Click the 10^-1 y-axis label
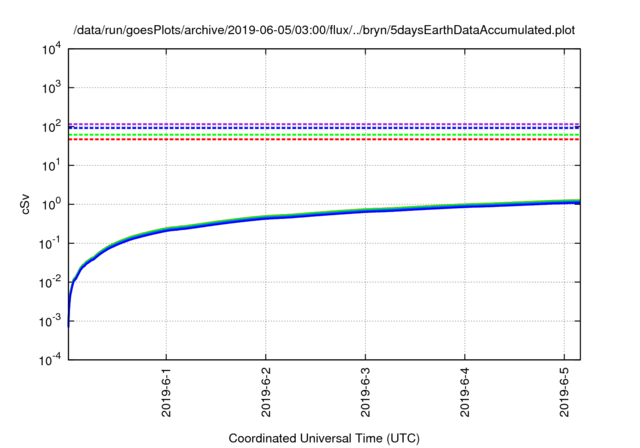Image resolution: width=640 pixels, height=448 pixels. [50, 244]
